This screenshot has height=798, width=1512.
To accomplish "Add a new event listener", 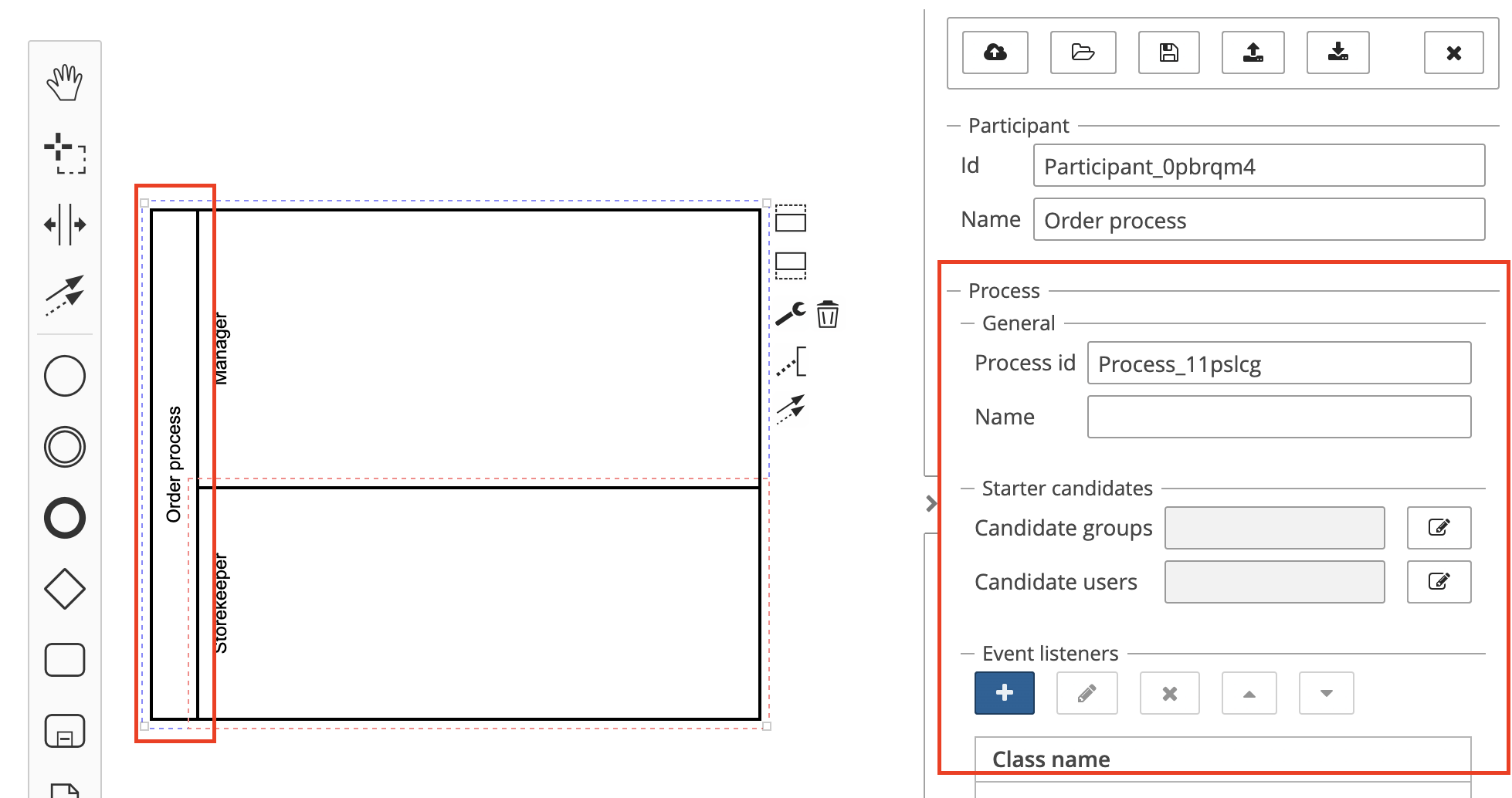I will click(1005, 693).
